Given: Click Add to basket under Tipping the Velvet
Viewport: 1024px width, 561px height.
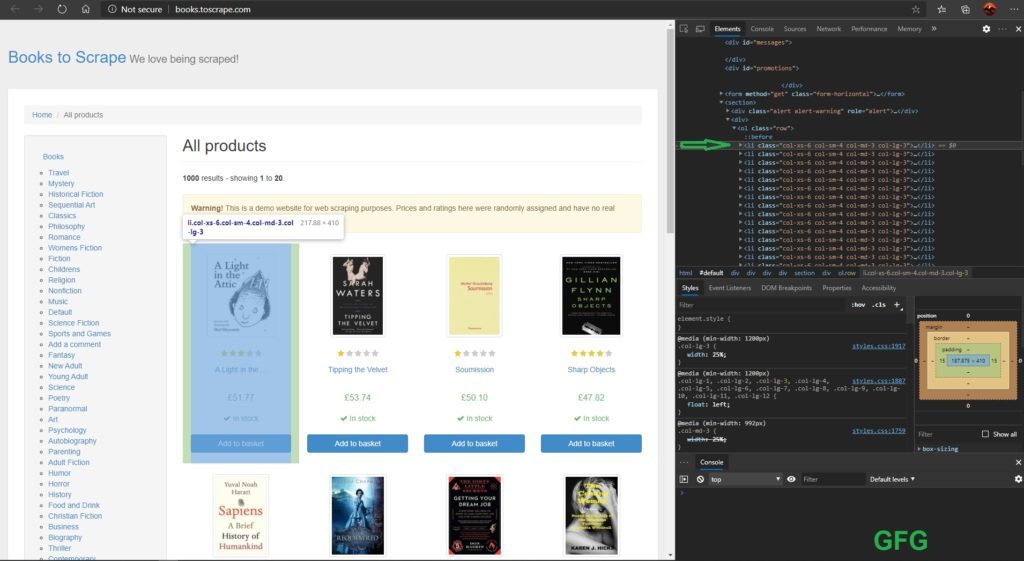Looking at the screenshot, I should (x=358, y=443).
